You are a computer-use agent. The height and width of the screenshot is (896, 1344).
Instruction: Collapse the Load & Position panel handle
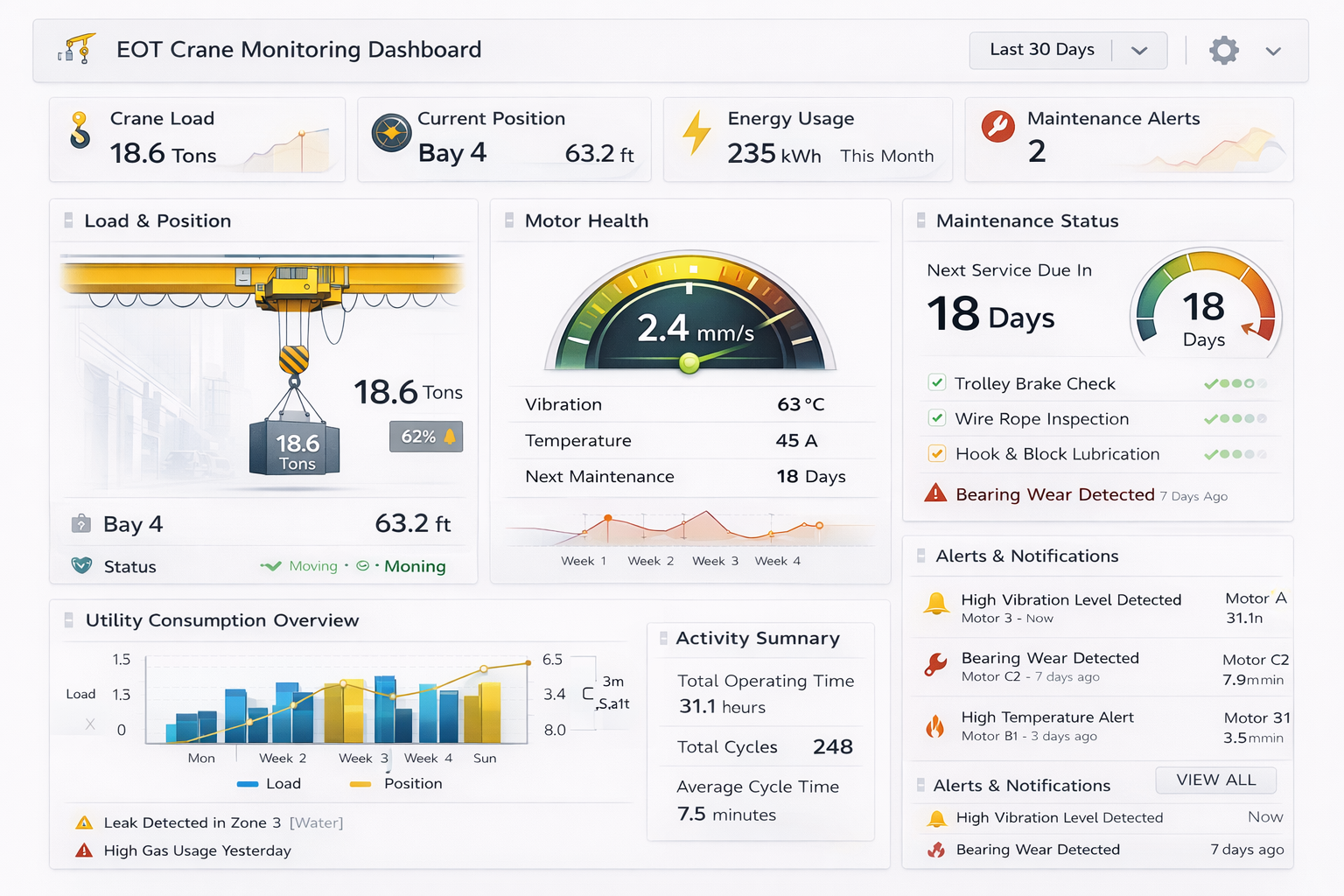tap(68, 220)
